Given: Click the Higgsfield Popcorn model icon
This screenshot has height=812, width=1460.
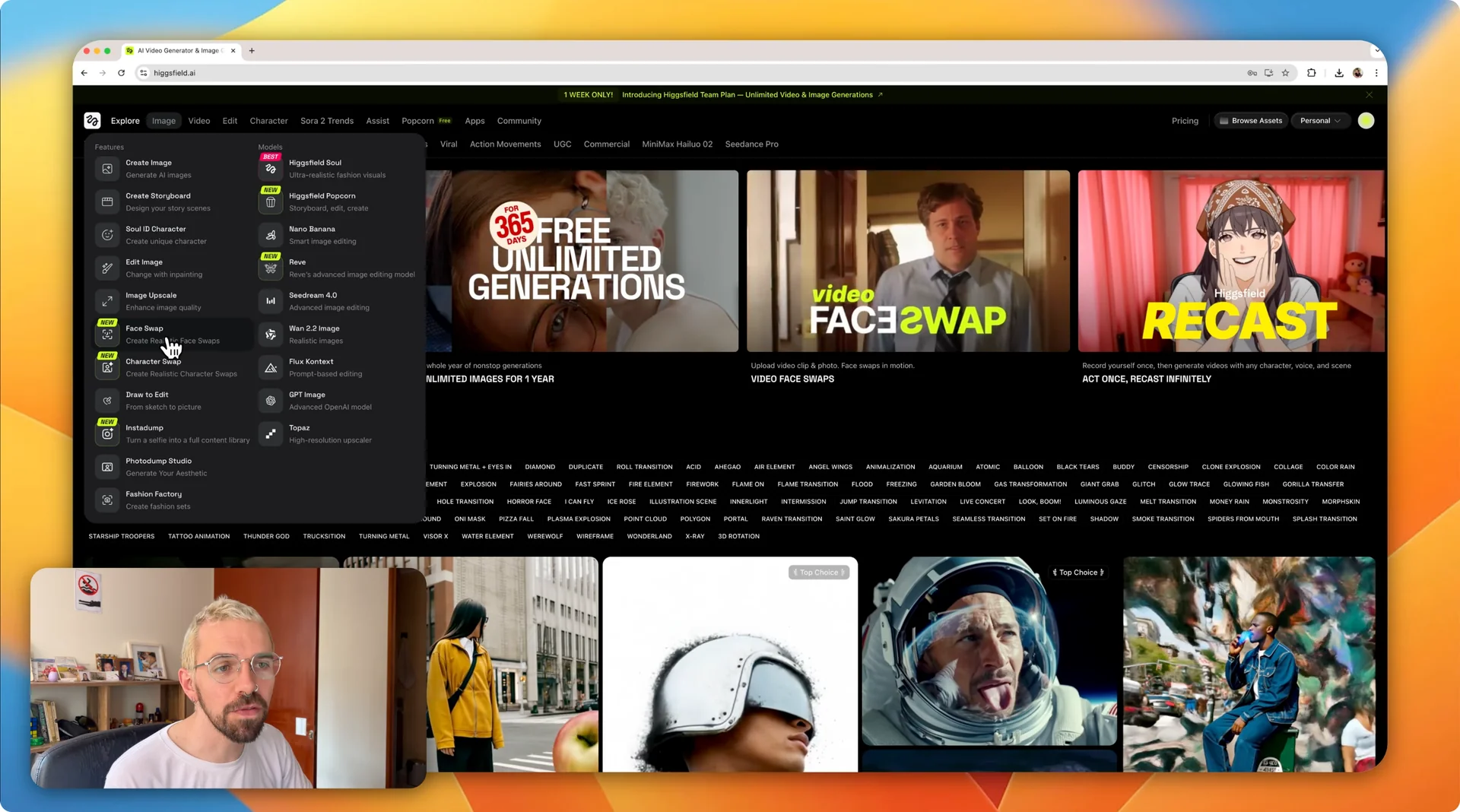Looking at the screenshot, I should (x=271, y=202).
